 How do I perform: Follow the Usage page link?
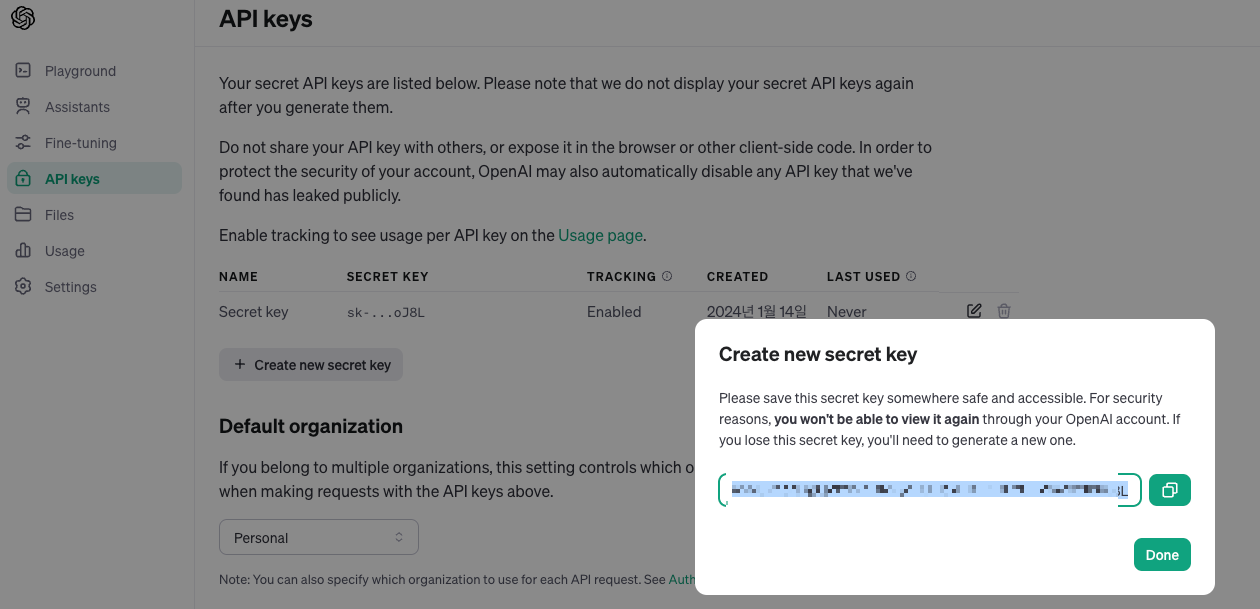[x=600, y=236]
